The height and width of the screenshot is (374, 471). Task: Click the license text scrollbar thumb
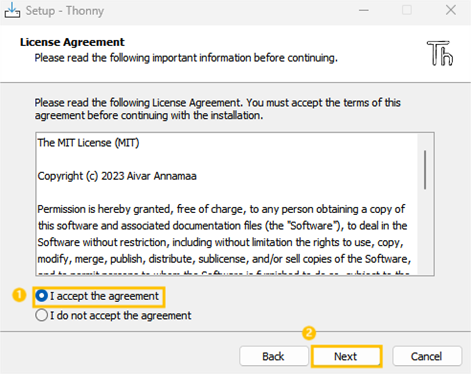pos(425,170)
